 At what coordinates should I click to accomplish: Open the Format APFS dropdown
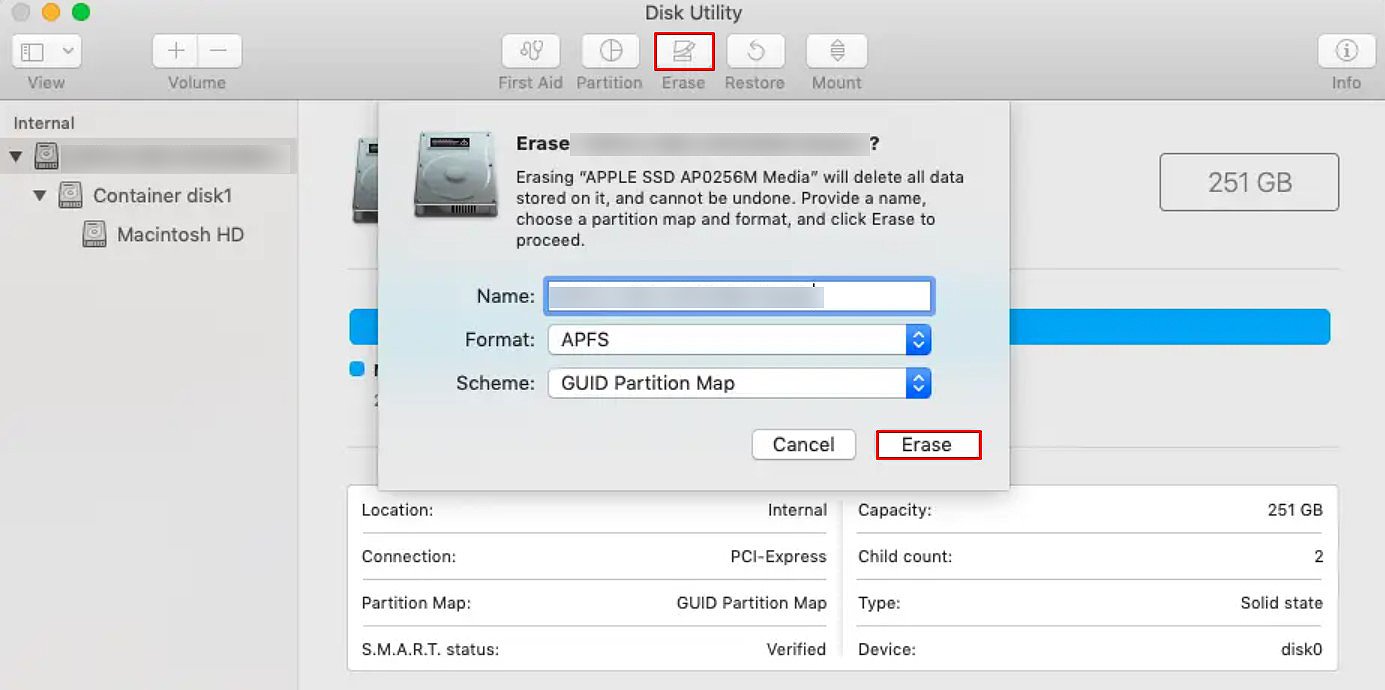[740, 340]
